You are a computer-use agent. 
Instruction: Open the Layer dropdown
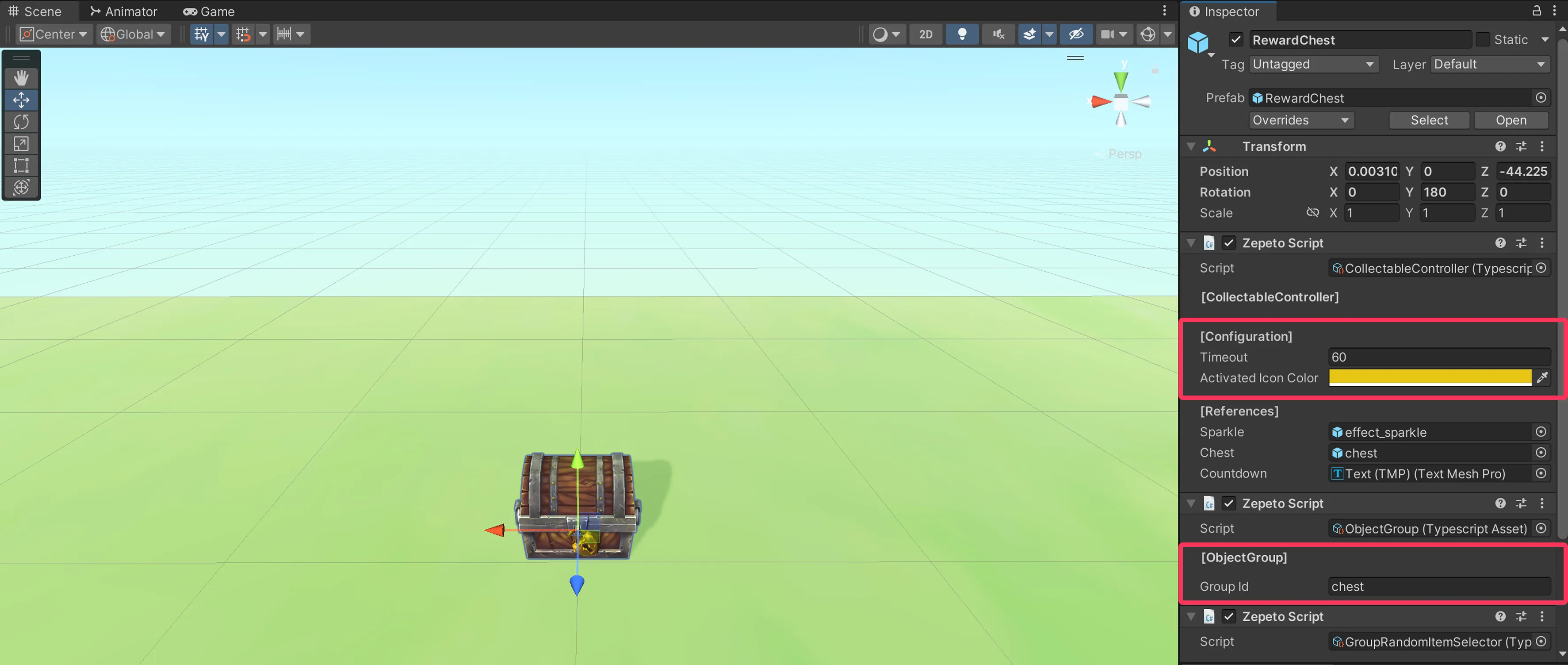click(x=1489, y=64)
